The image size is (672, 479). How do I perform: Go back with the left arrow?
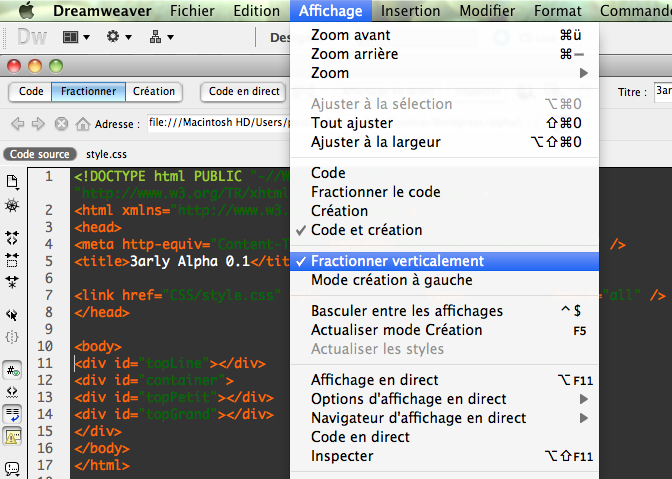[x=18, y=124]
